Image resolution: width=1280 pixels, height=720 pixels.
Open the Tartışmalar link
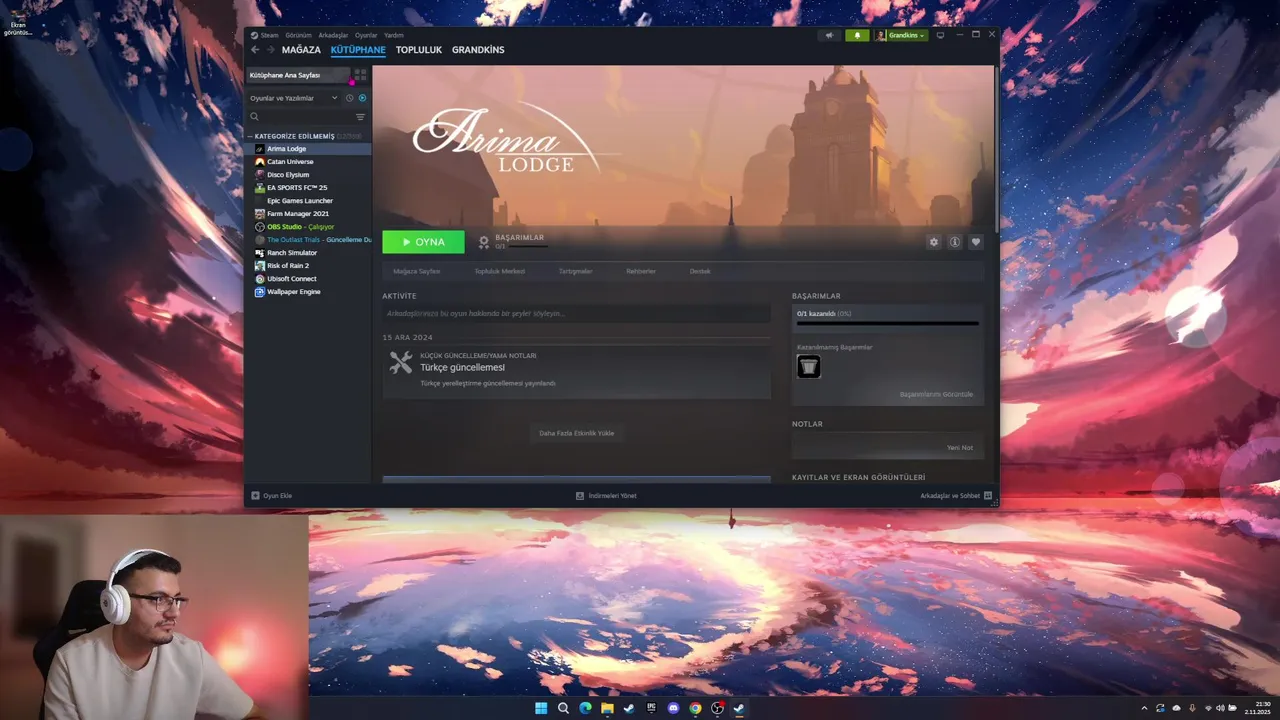click(576, 271)
